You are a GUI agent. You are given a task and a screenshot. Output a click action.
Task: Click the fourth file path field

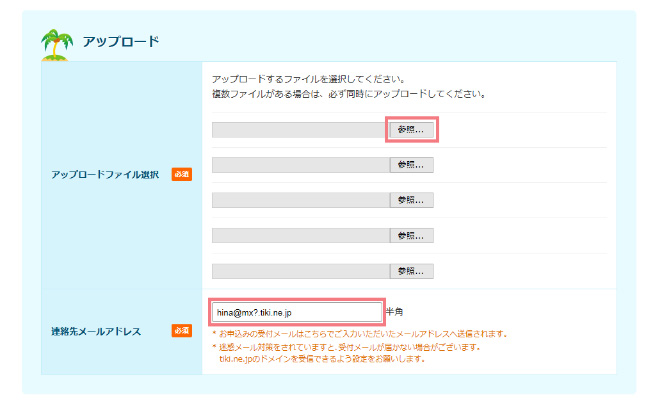tap(300, 236)
